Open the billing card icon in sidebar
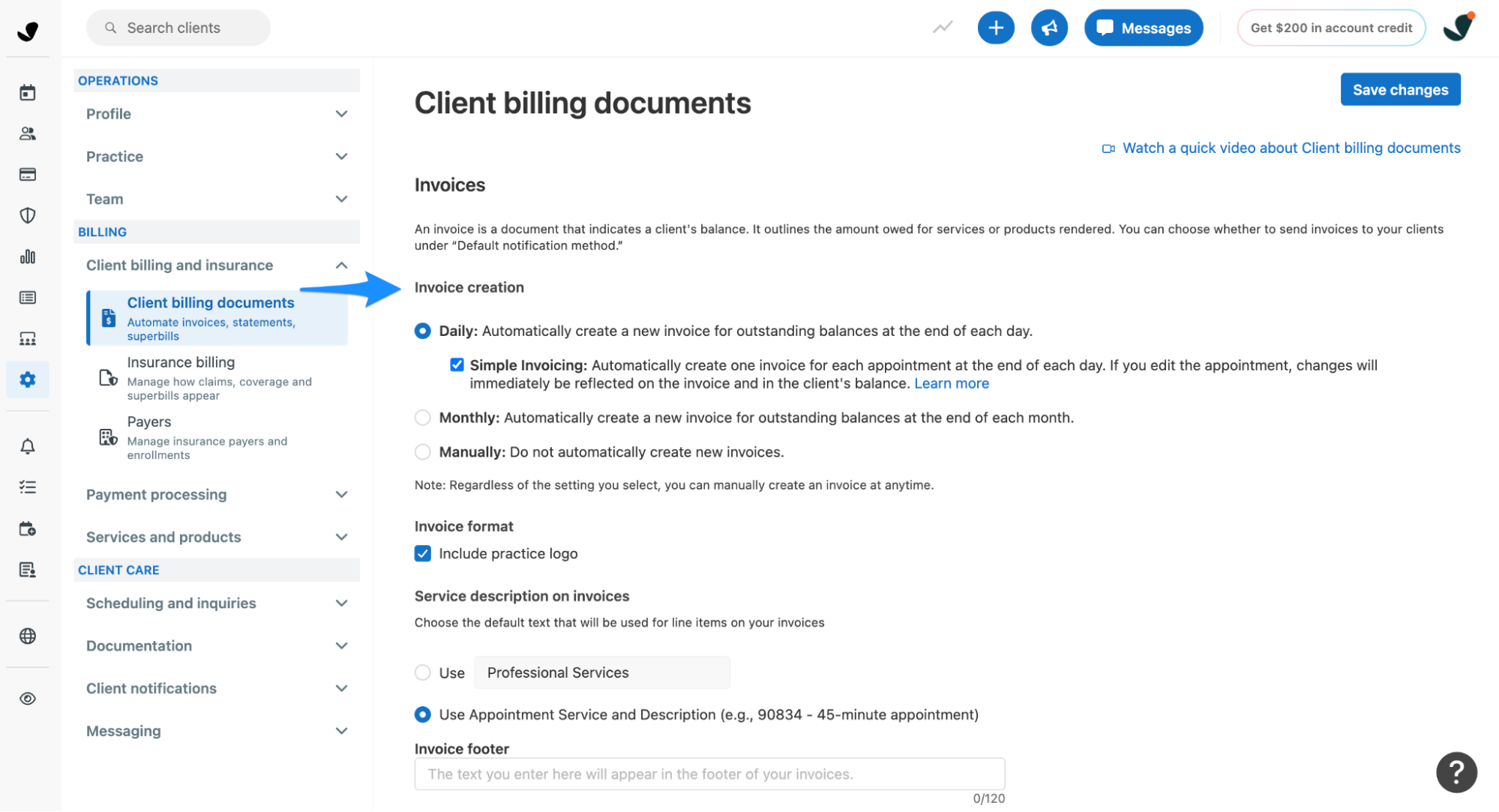This screenshot has width=1499, height=812. [28, 175]
